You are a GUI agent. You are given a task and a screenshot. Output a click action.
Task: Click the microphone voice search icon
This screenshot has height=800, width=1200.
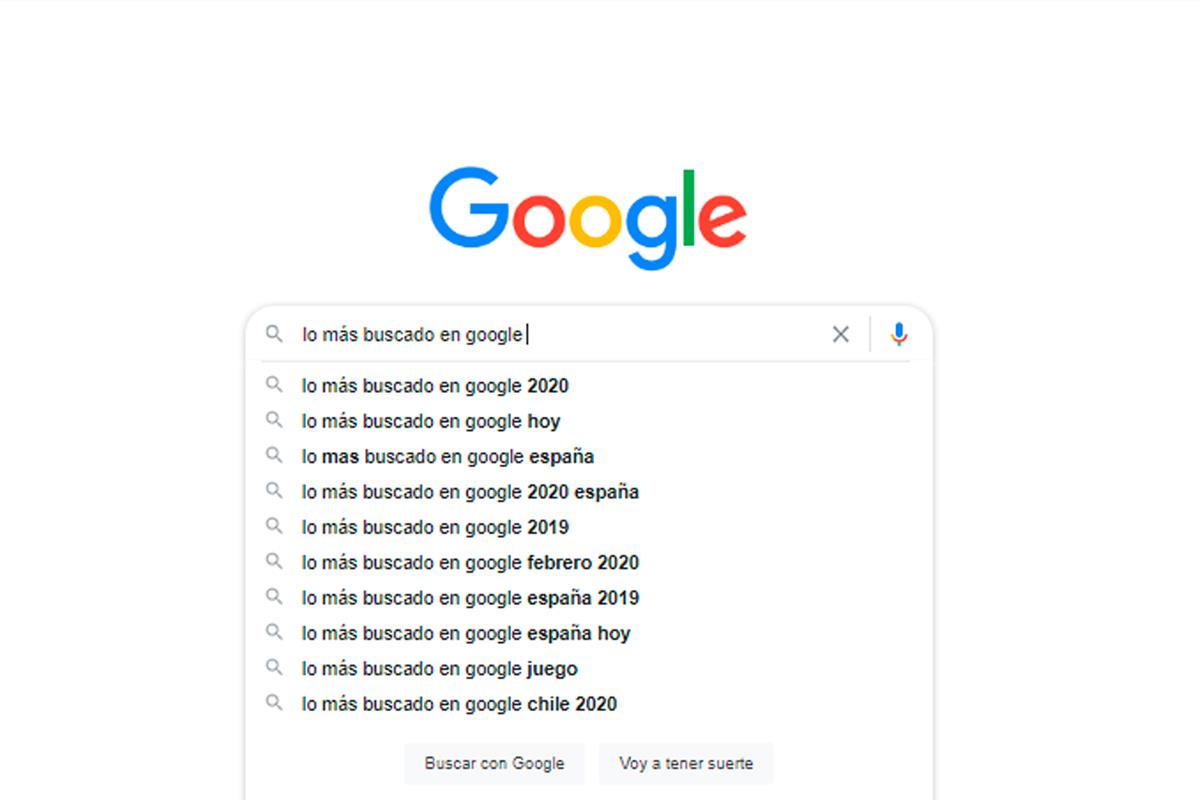(x=899, y=334)
